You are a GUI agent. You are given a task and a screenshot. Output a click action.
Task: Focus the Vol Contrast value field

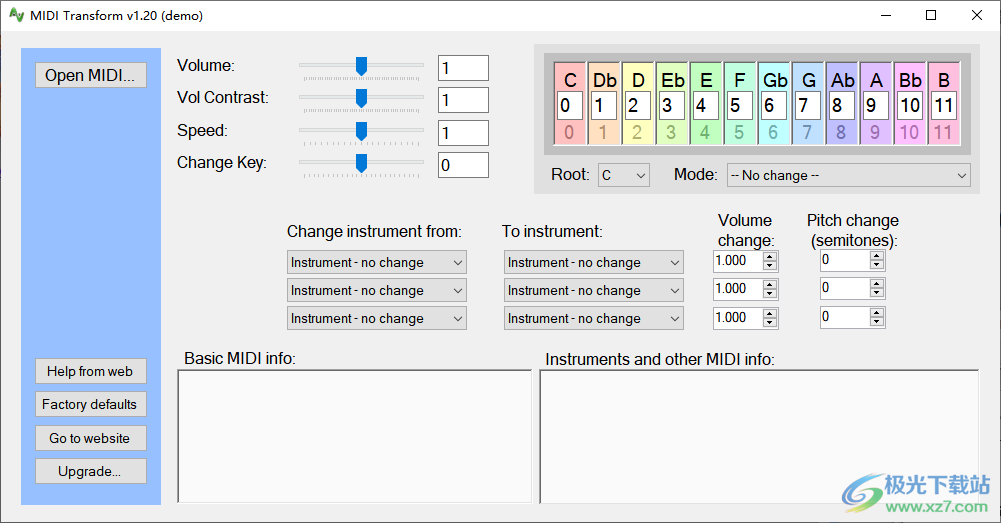(x=463, y=100)
